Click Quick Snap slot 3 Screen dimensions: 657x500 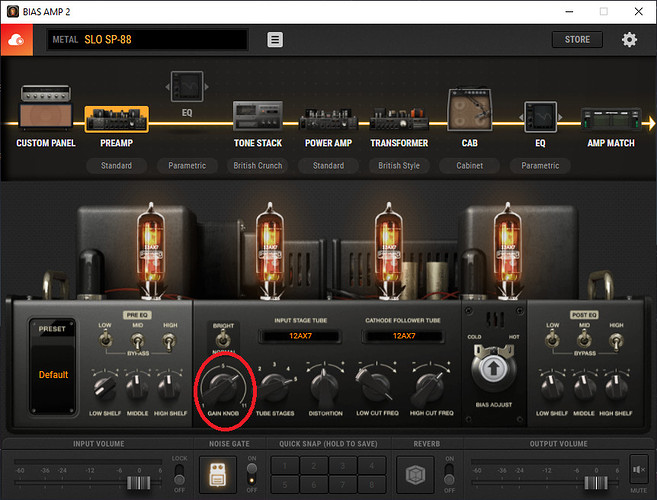click(342, 465)
